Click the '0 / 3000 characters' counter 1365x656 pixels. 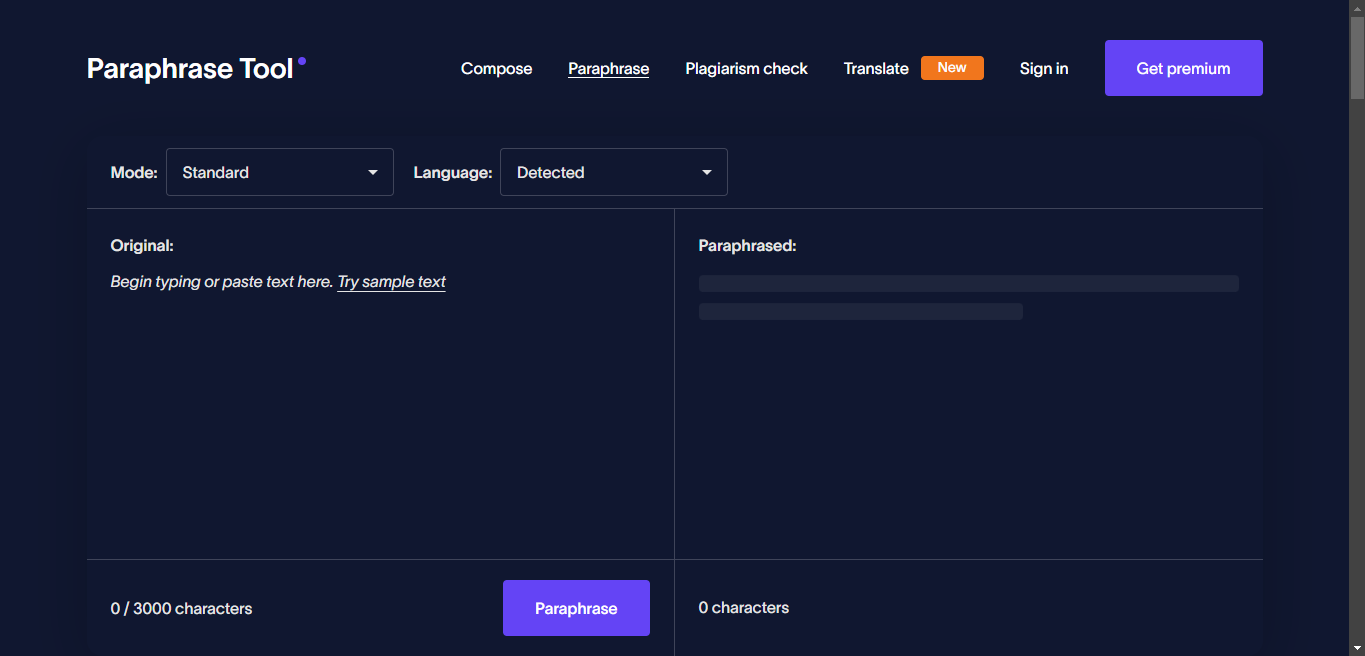point(181,608)
